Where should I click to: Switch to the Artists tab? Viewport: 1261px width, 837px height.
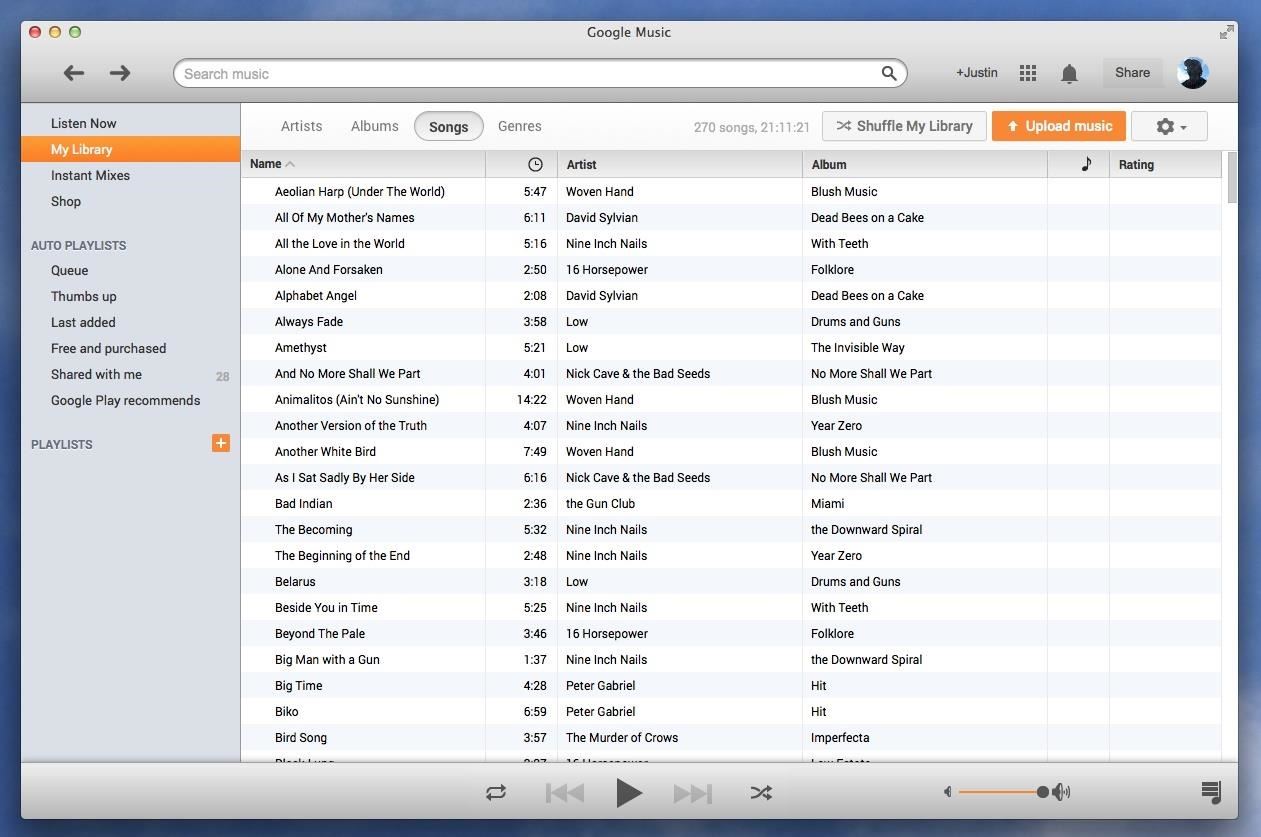(301, 126)
